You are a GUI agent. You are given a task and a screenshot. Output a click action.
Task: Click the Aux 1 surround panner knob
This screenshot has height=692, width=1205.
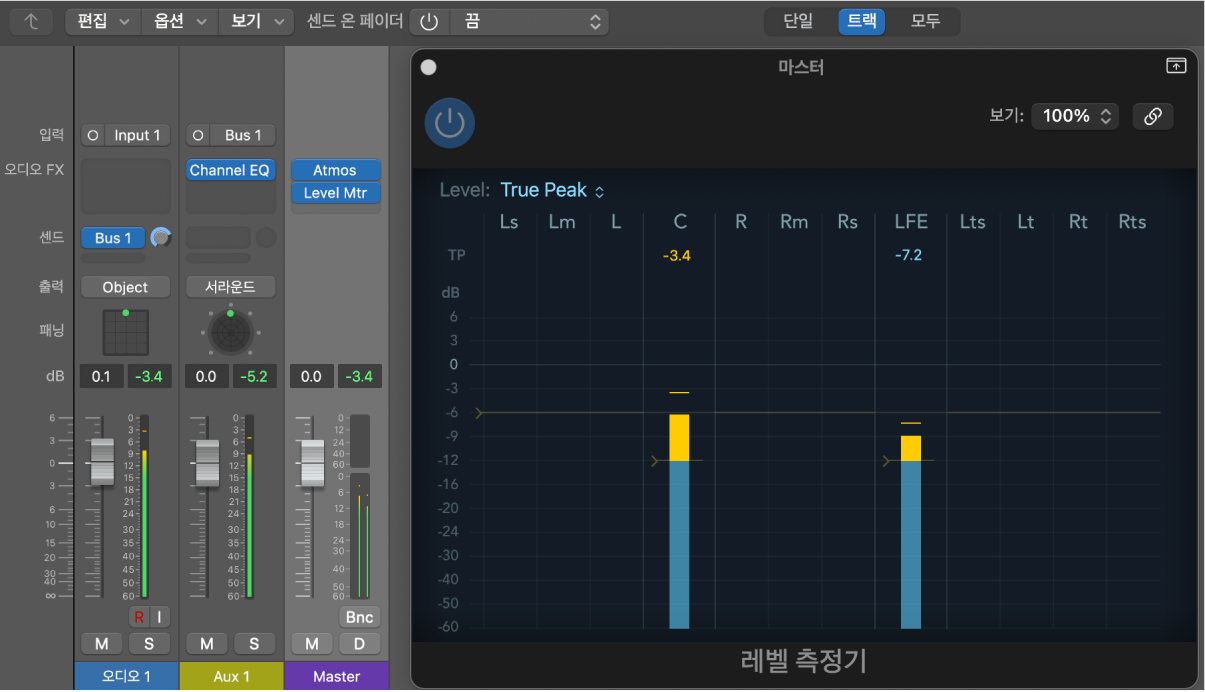[x=230, y=334]
